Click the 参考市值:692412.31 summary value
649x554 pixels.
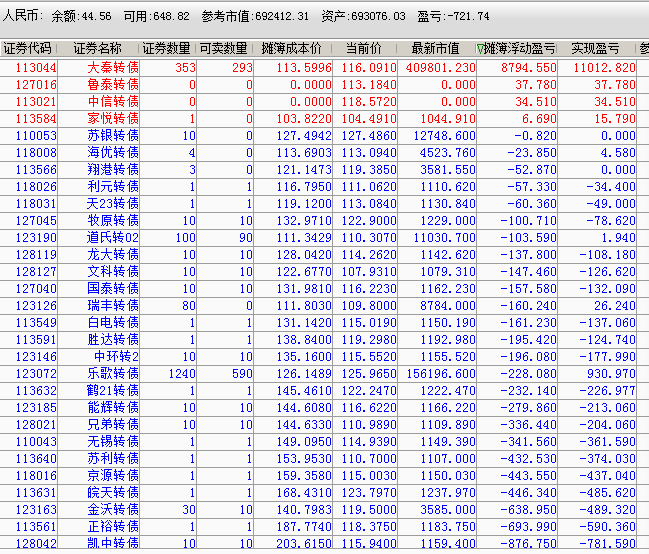pos(255,16)
